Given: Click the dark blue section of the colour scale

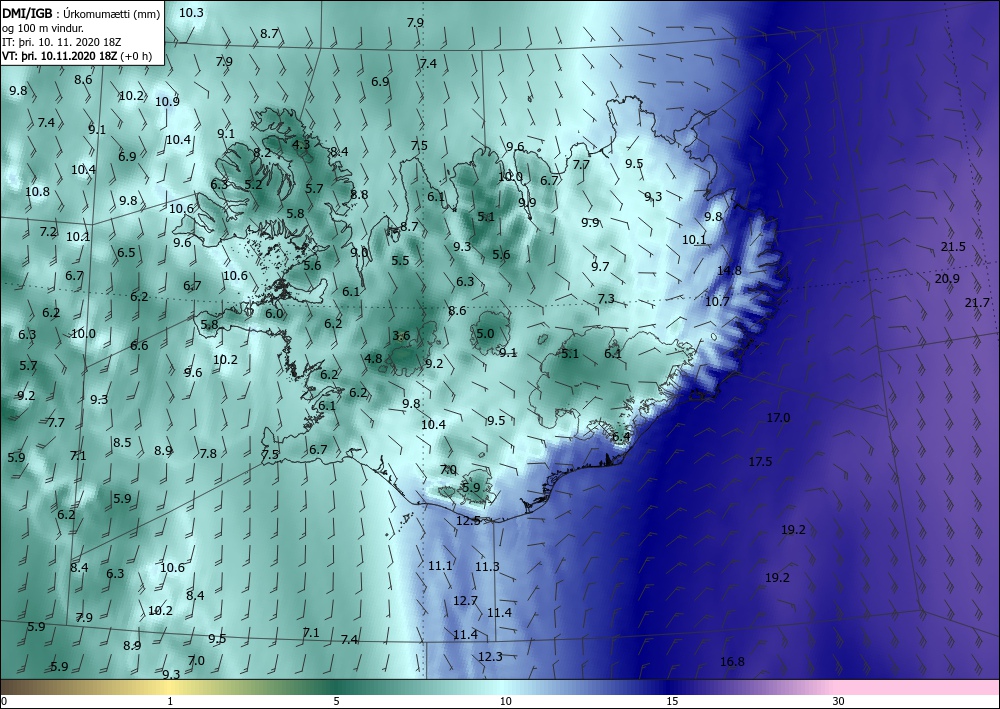Looking at the screenshot, I should (x=670, y=687).
